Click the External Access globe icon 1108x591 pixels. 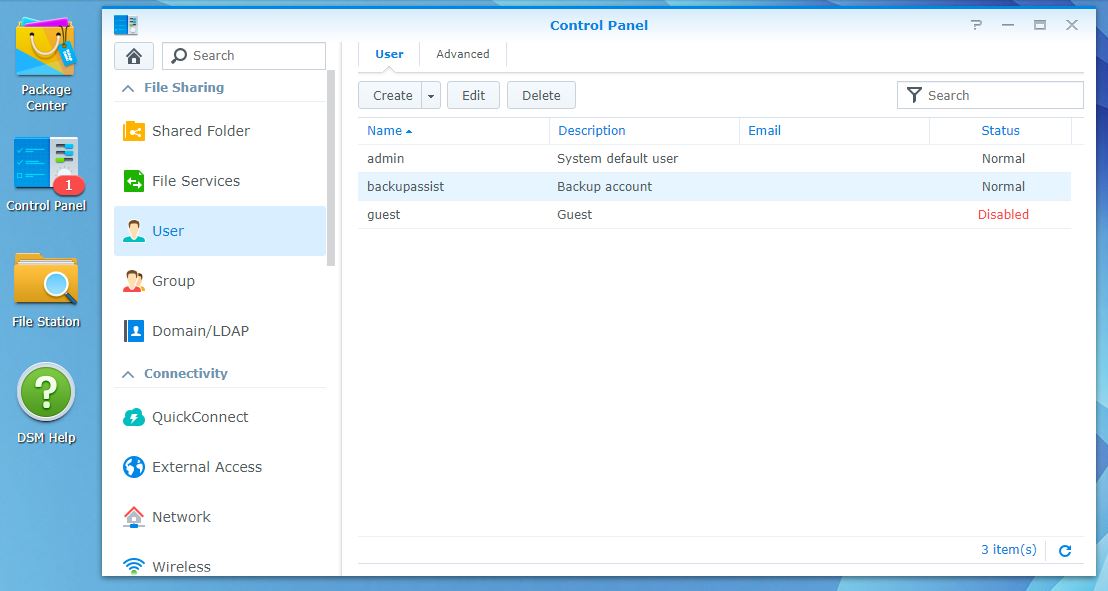[134, 467]
